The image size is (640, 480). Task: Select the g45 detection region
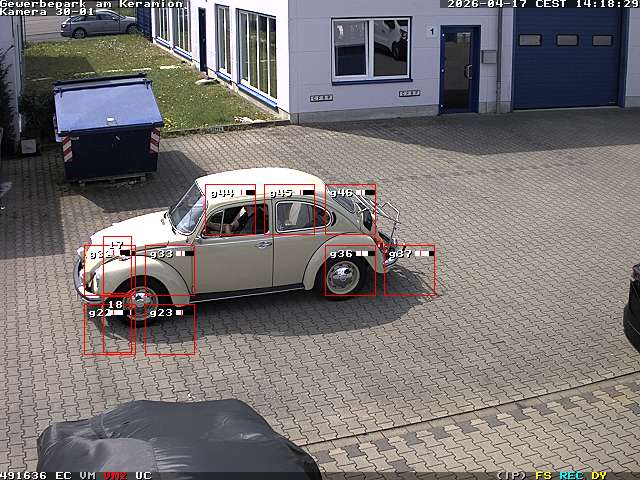(290, 210)
